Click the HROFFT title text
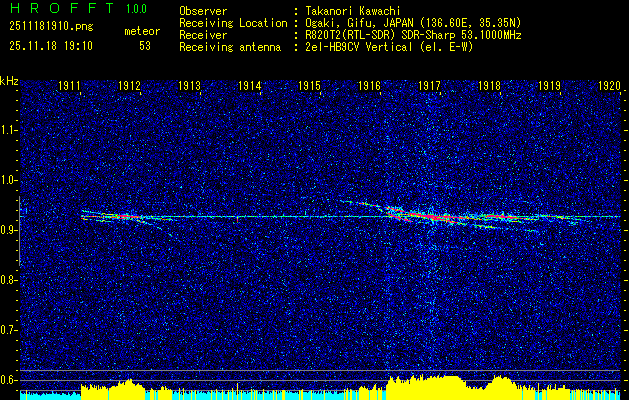 tap(62, 8)
